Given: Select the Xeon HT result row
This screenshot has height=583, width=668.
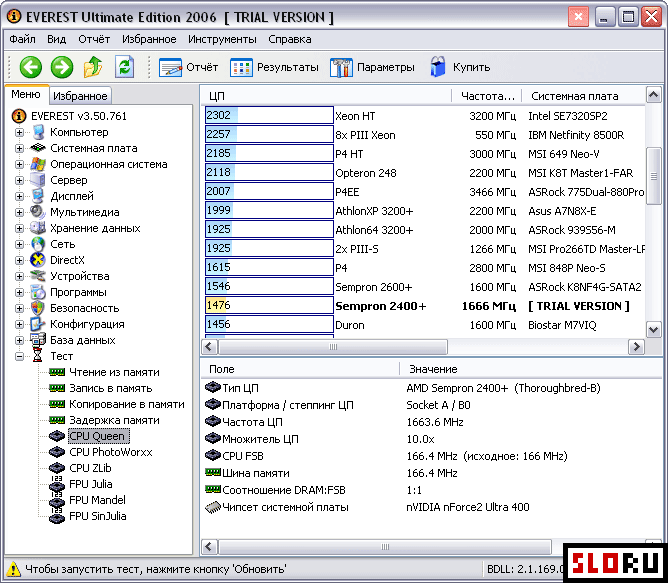Looking at the screenshot, I should click(425, 115).
